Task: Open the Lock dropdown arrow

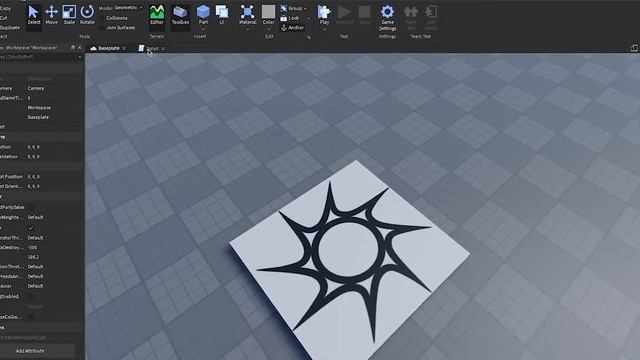Action: (308, 18)
